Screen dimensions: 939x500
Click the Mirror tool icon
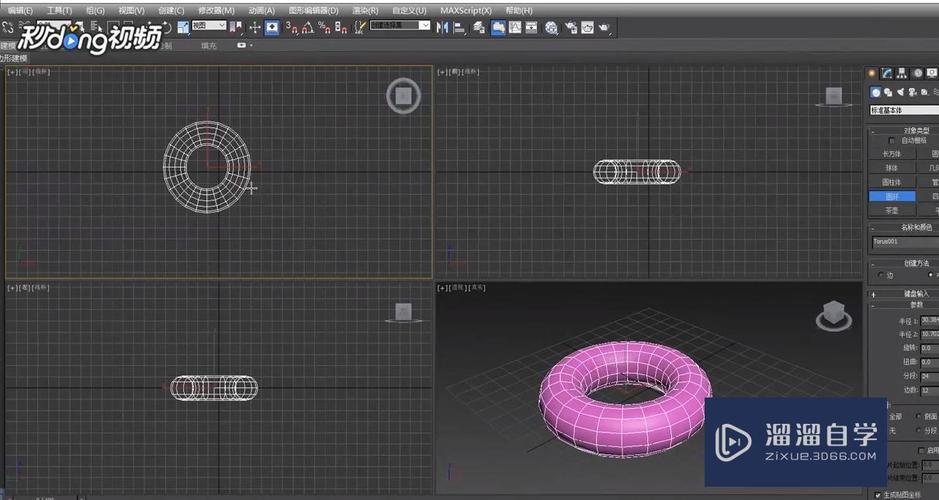pyautogui.click(x=443, y=27)
